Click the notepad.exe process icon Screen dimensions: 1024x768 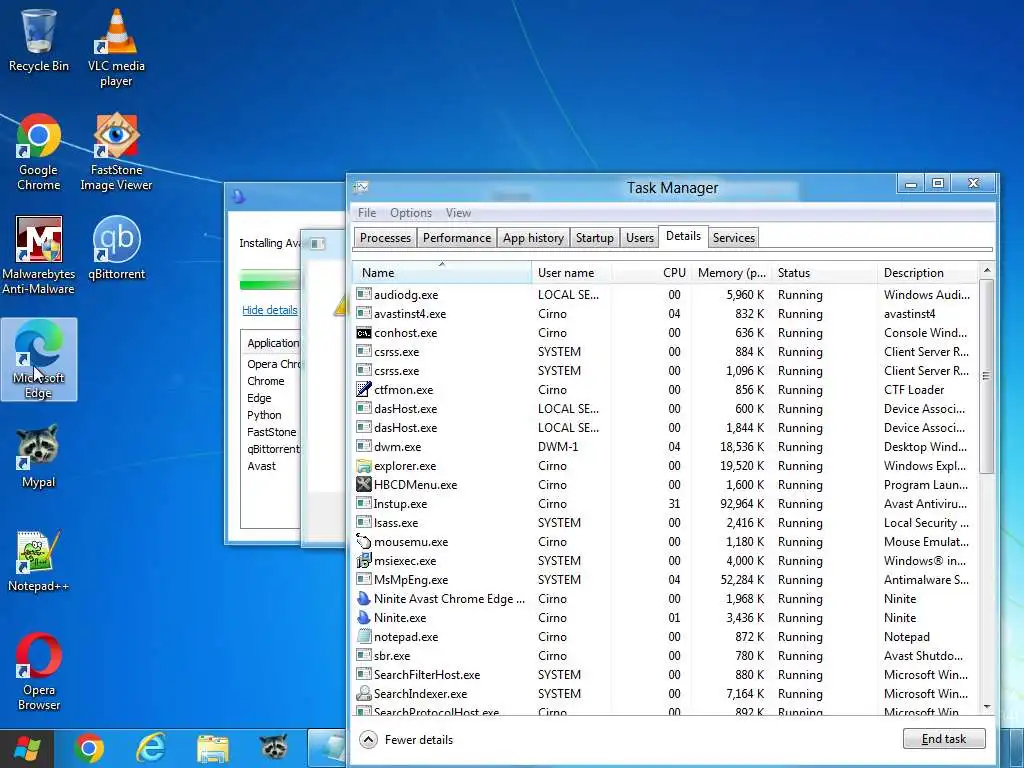364,636
